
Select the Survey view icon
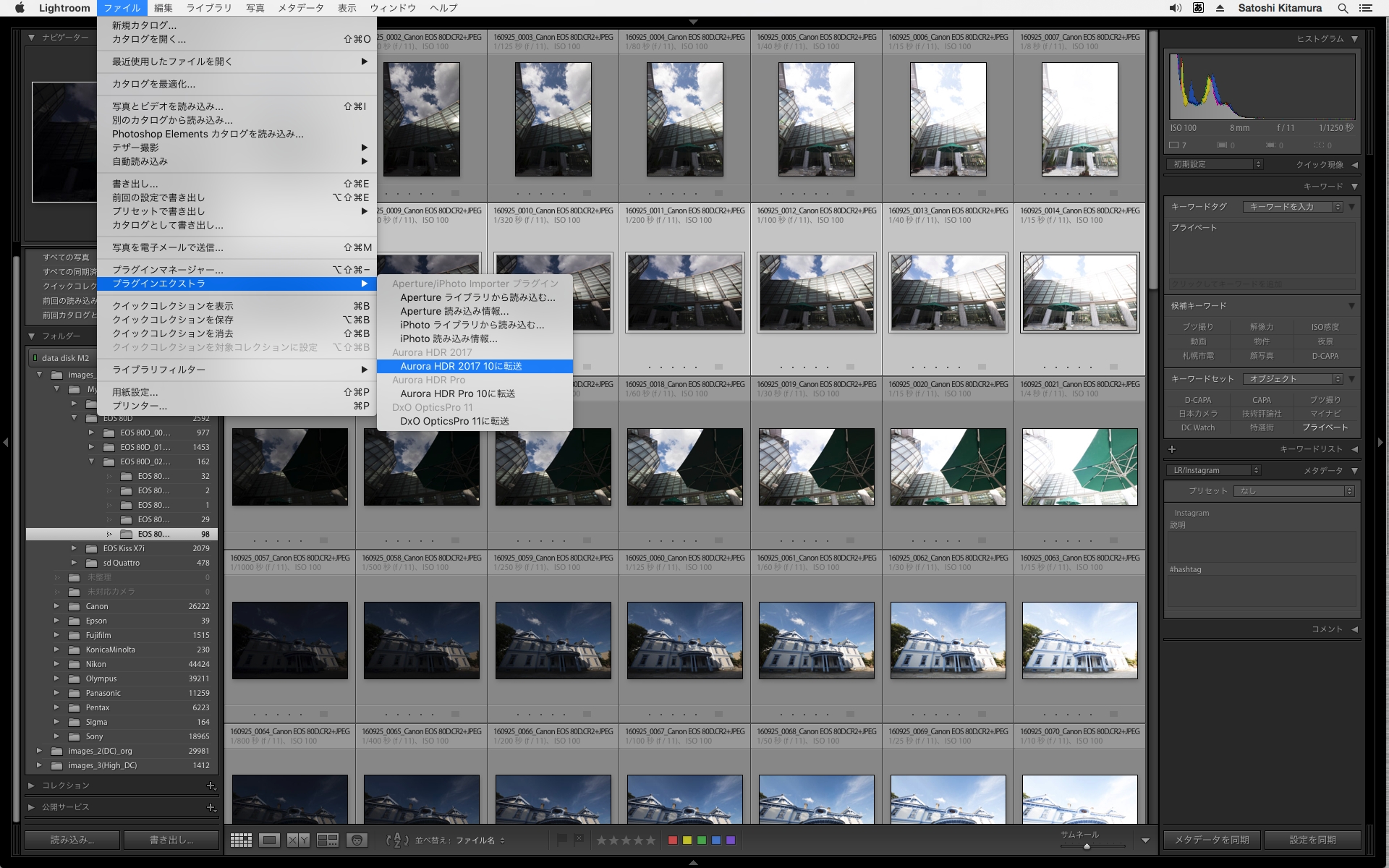coord(326,841)
